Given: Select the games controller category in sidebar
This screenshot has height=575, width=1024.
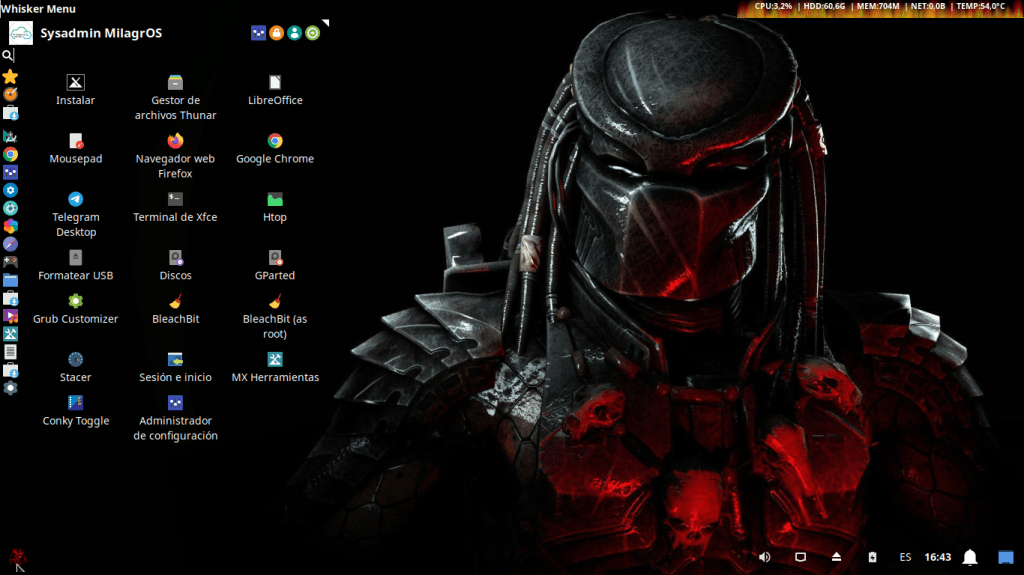Looking at the screenshot, I should coord(10,262).
